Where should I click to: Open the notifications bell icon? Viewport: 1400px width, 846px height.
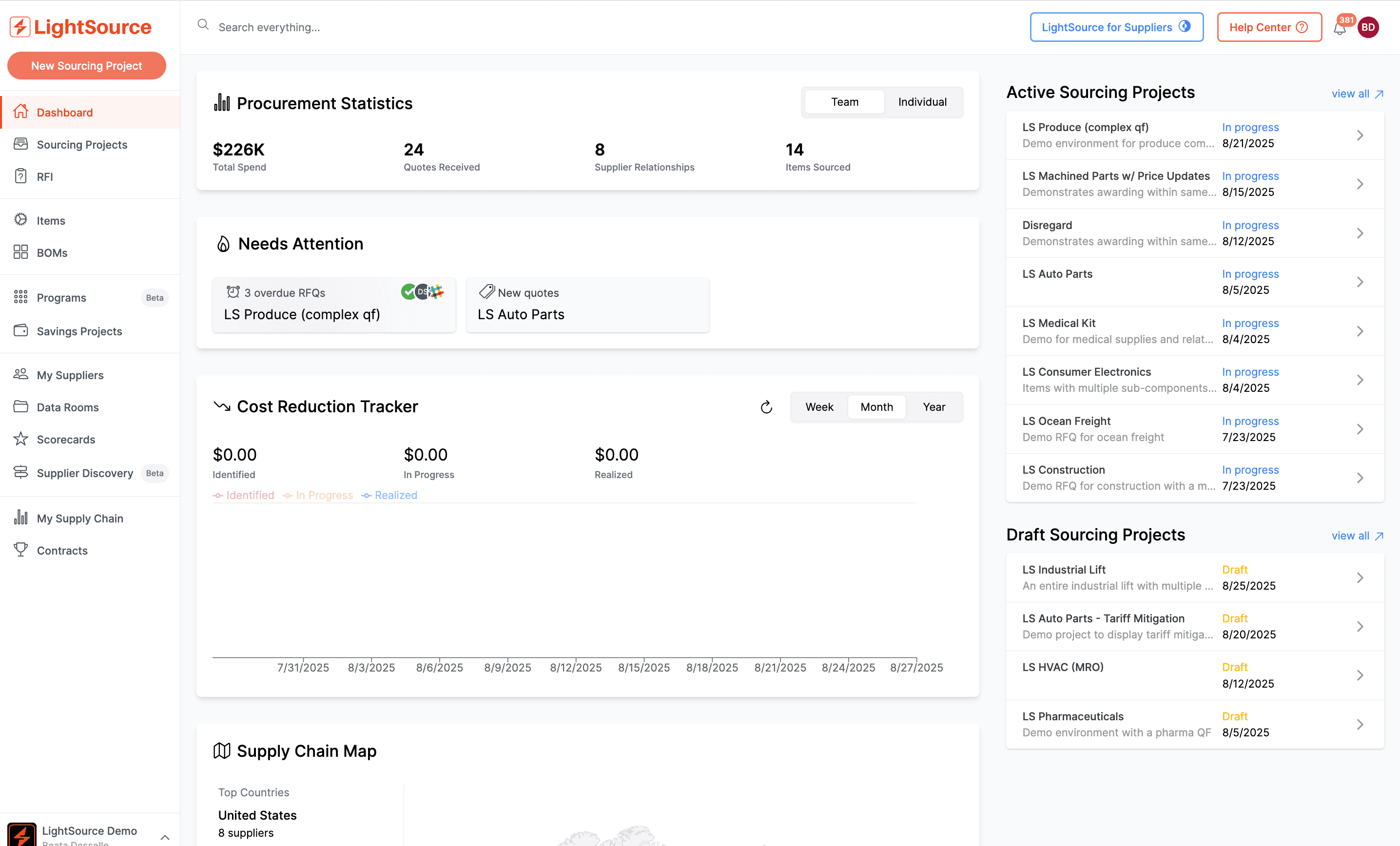point(1340,28)
